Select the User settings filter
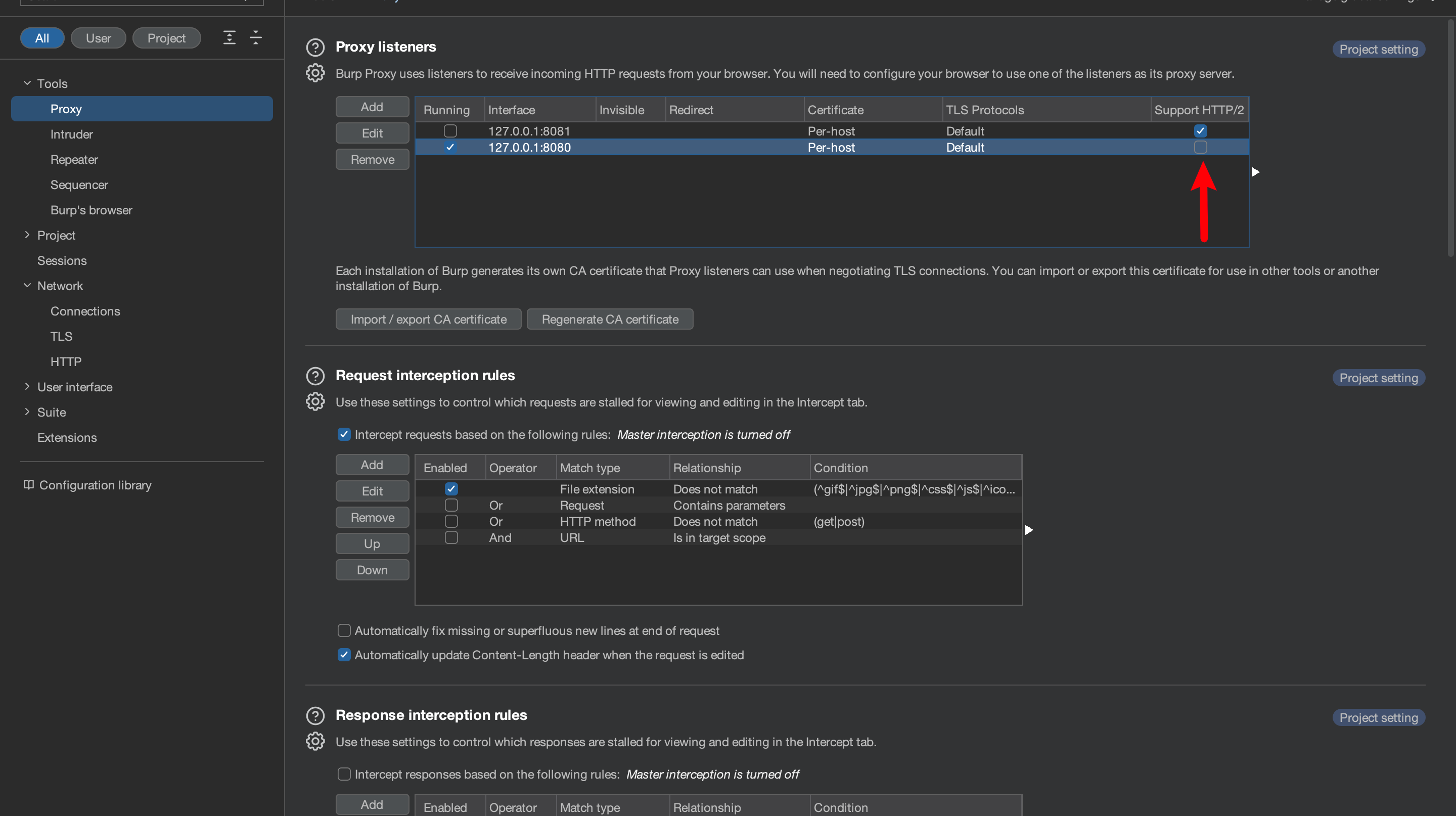This screenshot has width=1456, height=816. pyautogui.click(x=99, y=38)
